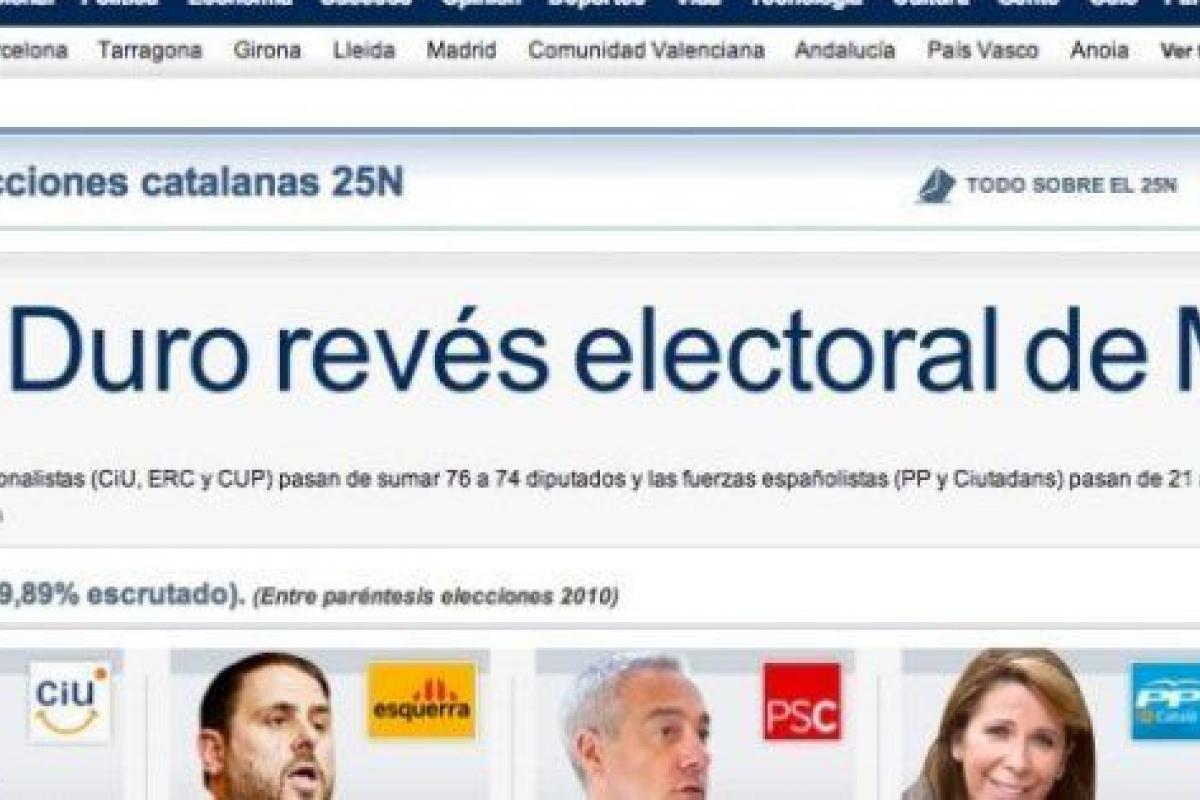The image size is (1200, 800).
Task: Click the blue PP party logo
Action: (1165, 701)
